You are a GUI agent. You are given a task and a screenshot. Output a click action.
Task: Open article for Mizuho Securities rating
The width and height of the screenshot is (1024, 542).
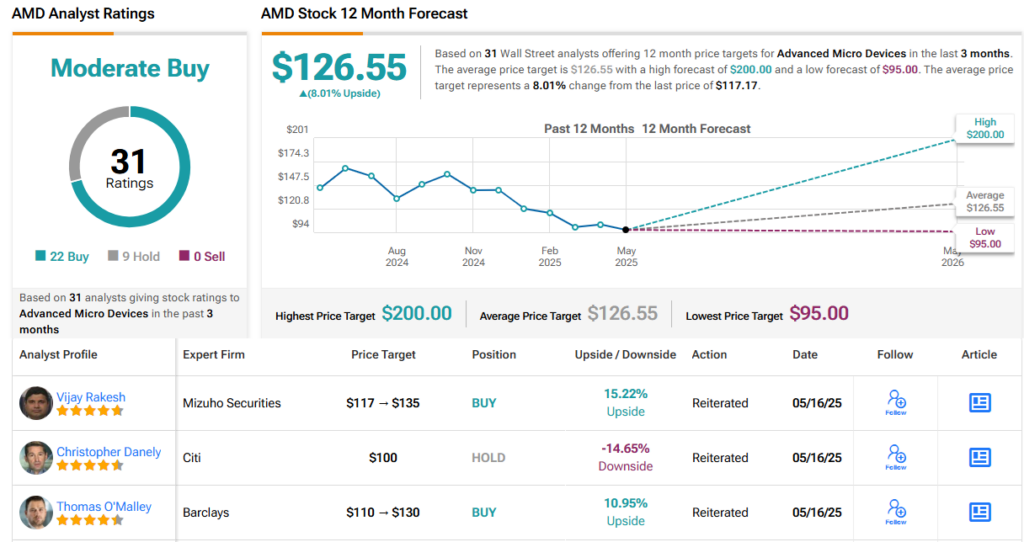click(x=980, y=402)
